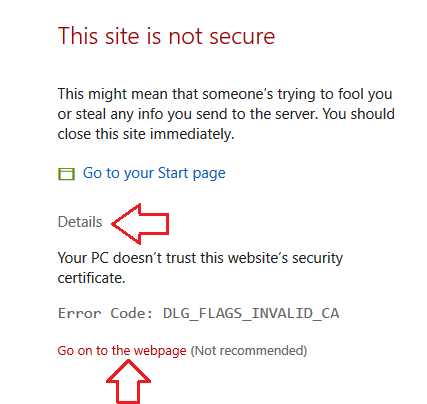Image resolution: width=427 pixels, height=404 pixels.
Task: Click the green Start page window icon
Action: [x=66, y=174]
